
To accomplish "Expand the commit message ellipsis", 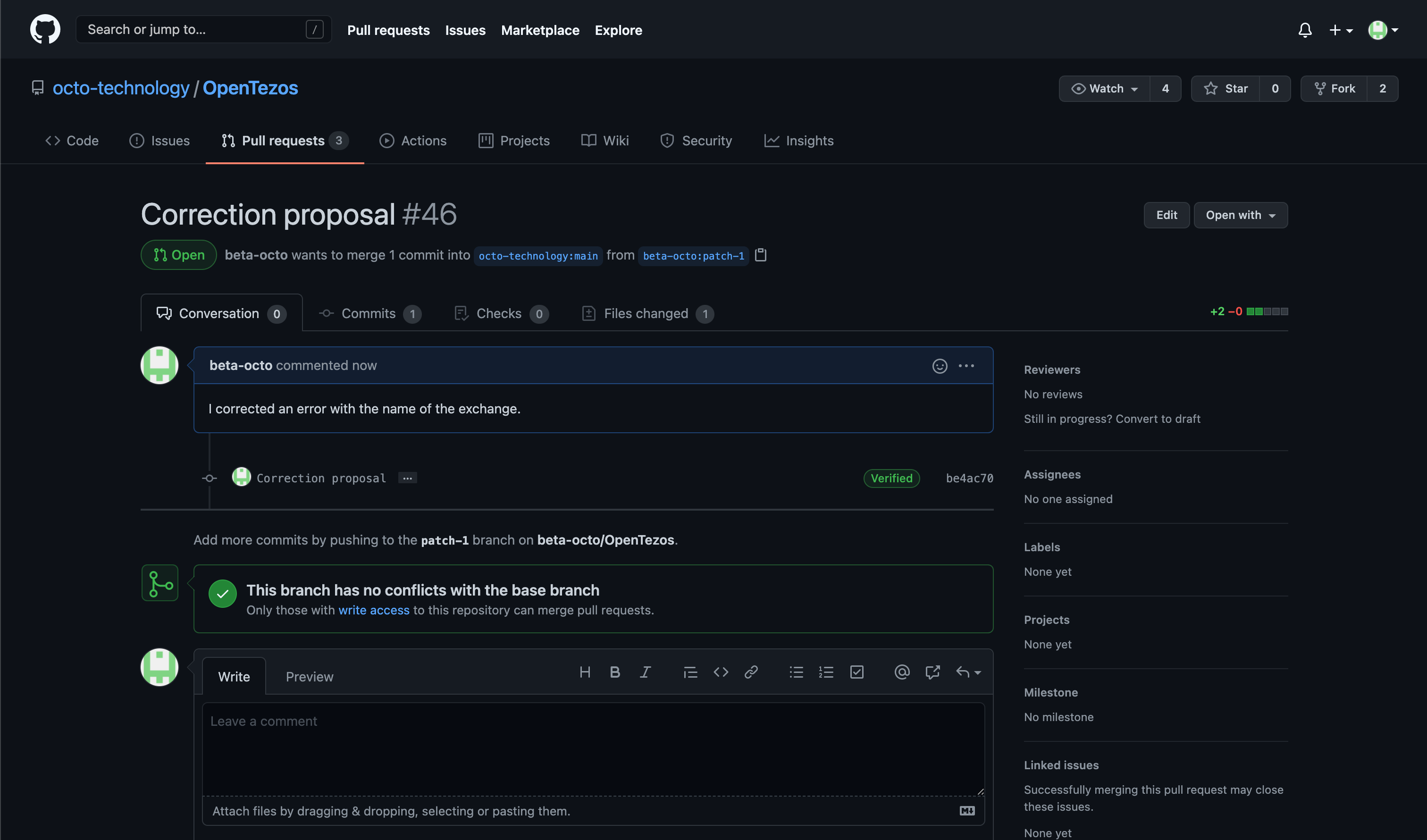I will (407, 478).
